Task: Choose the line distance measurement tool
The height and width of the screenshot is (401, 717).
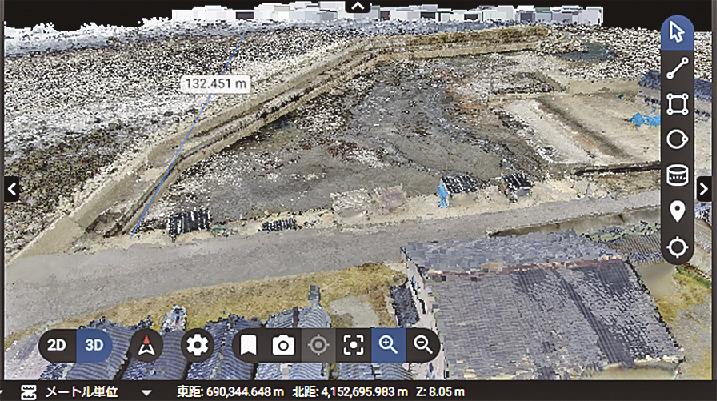Action: click(677, 69)
